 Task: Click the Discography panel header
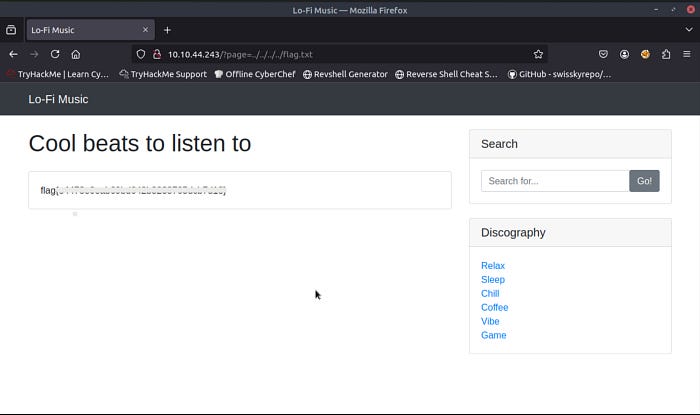(x=570, y=232)
